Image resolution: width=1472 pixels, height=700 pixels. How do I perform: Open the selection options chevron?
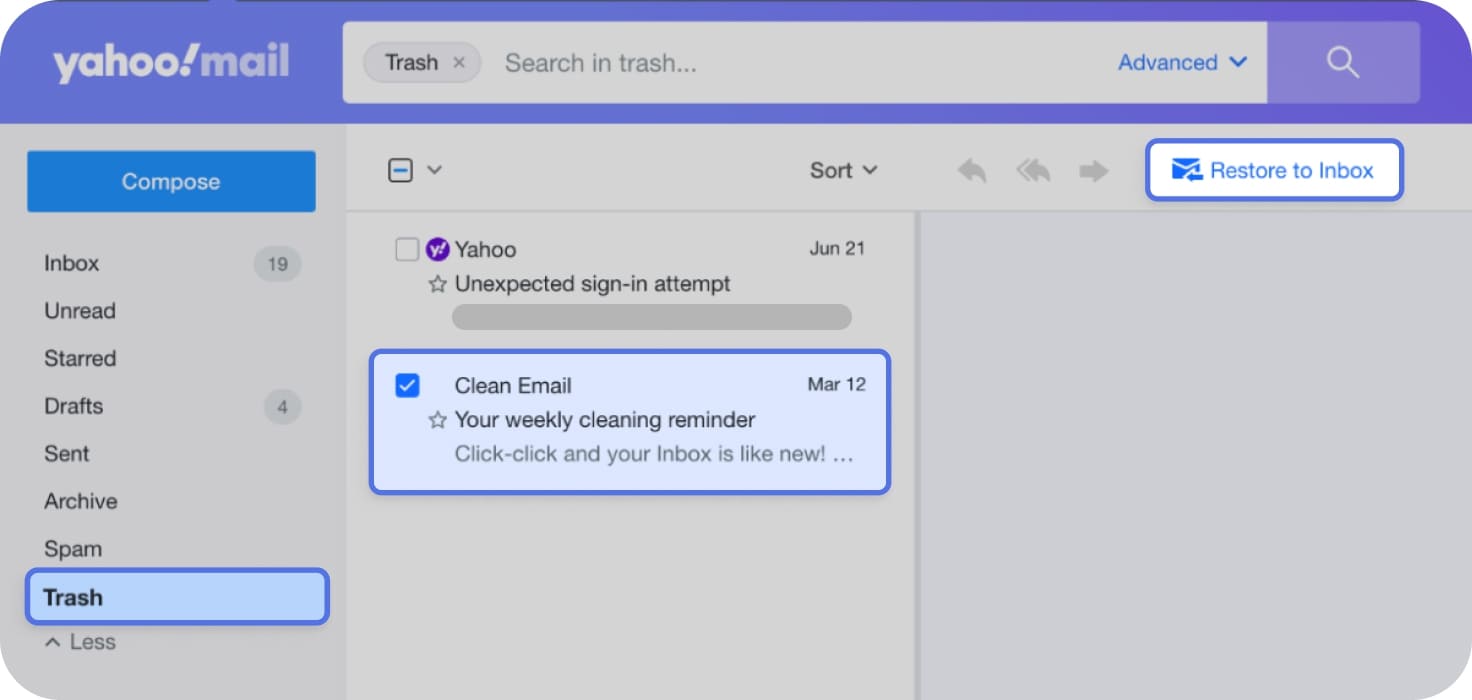point(432,170)
